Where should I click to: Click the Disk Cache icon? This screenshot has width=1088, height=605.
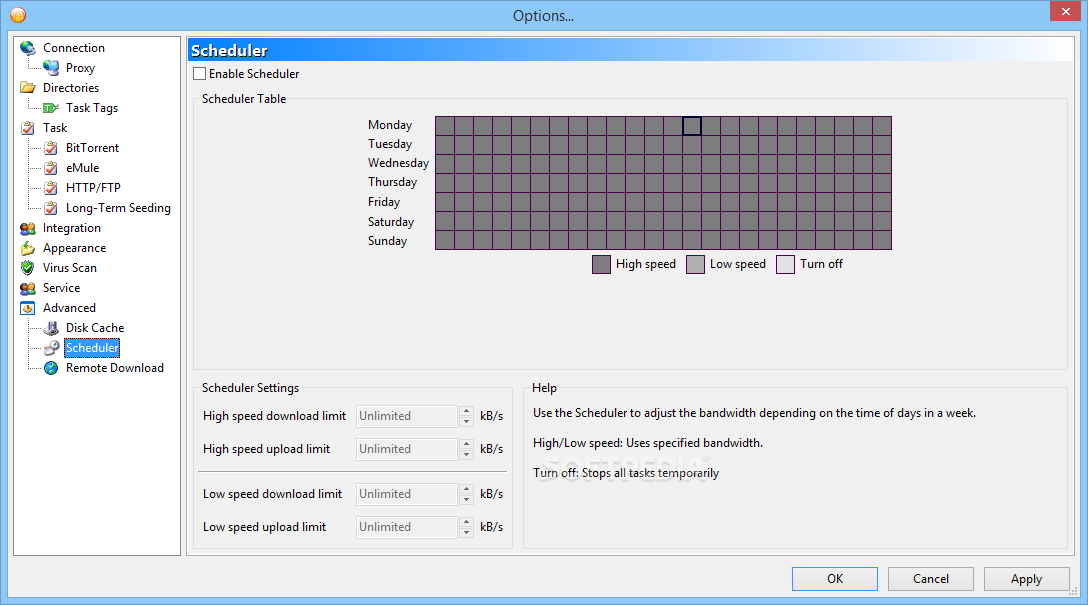click(51, 328)
